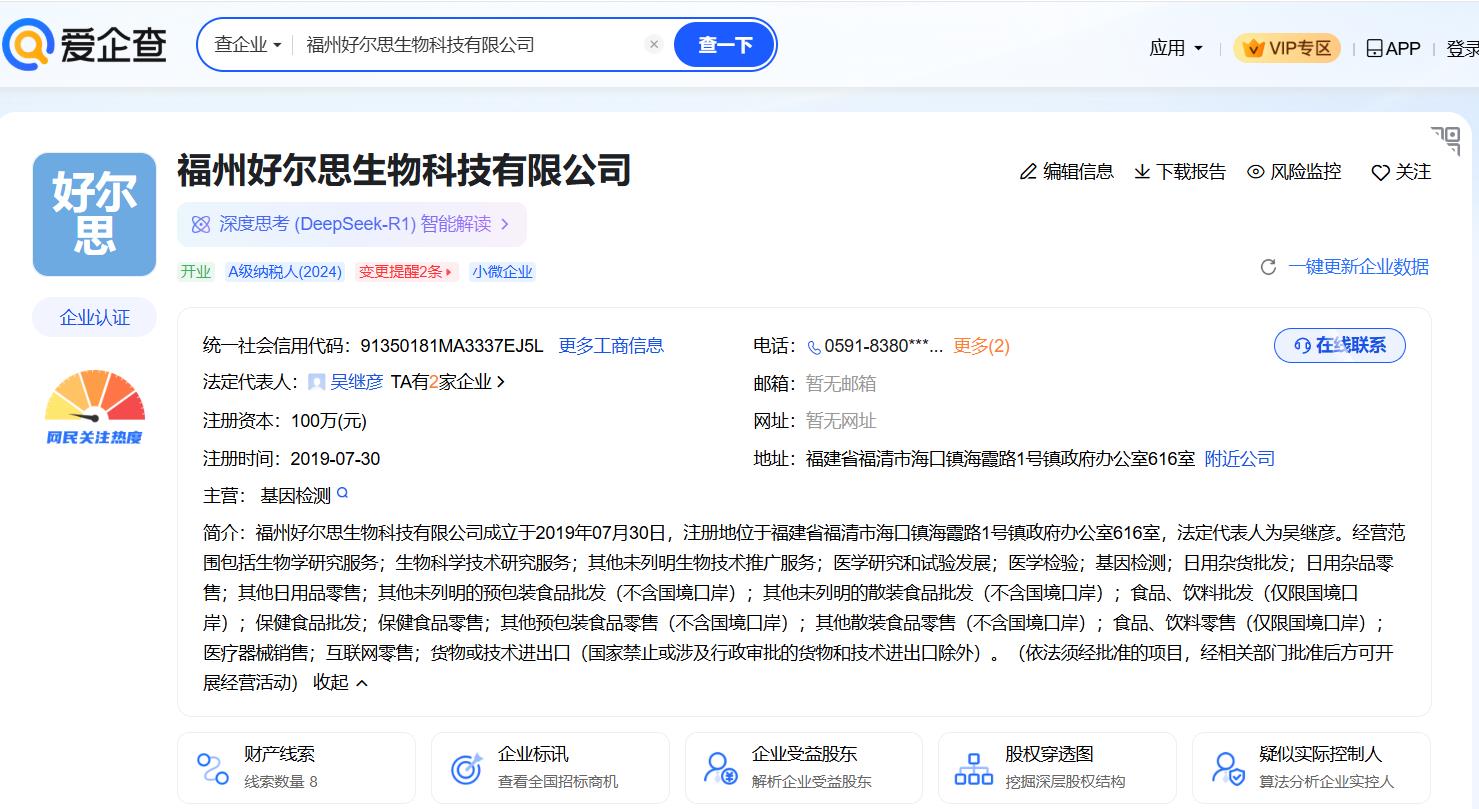Image resolution: width=1479 pixels, height=809 pixels.
Task: Click the A级纳税人(2024) tag
Action: point(285,271)
